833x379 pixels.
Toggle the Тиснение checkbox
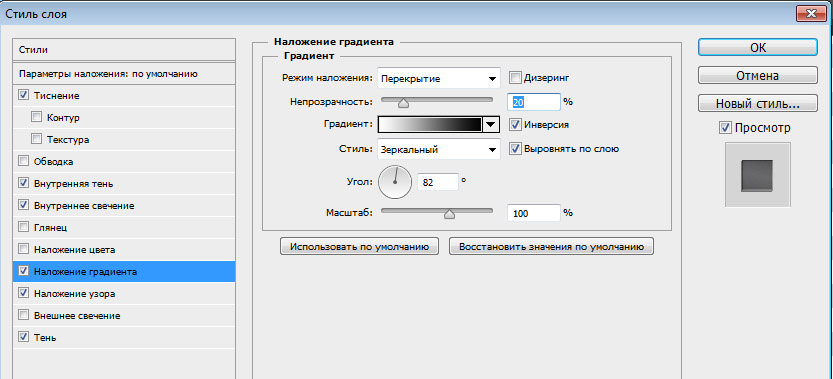click(x=23, y=96)
